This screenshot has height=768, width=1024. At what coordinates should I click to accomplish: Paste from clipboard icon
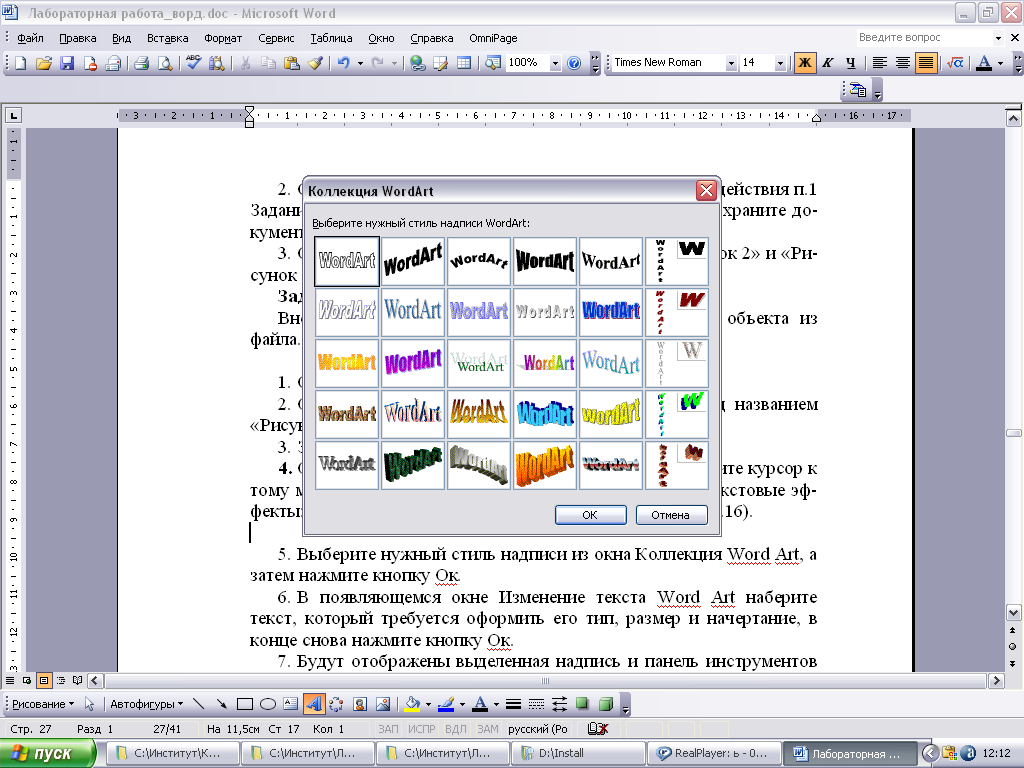click(292, 63)
